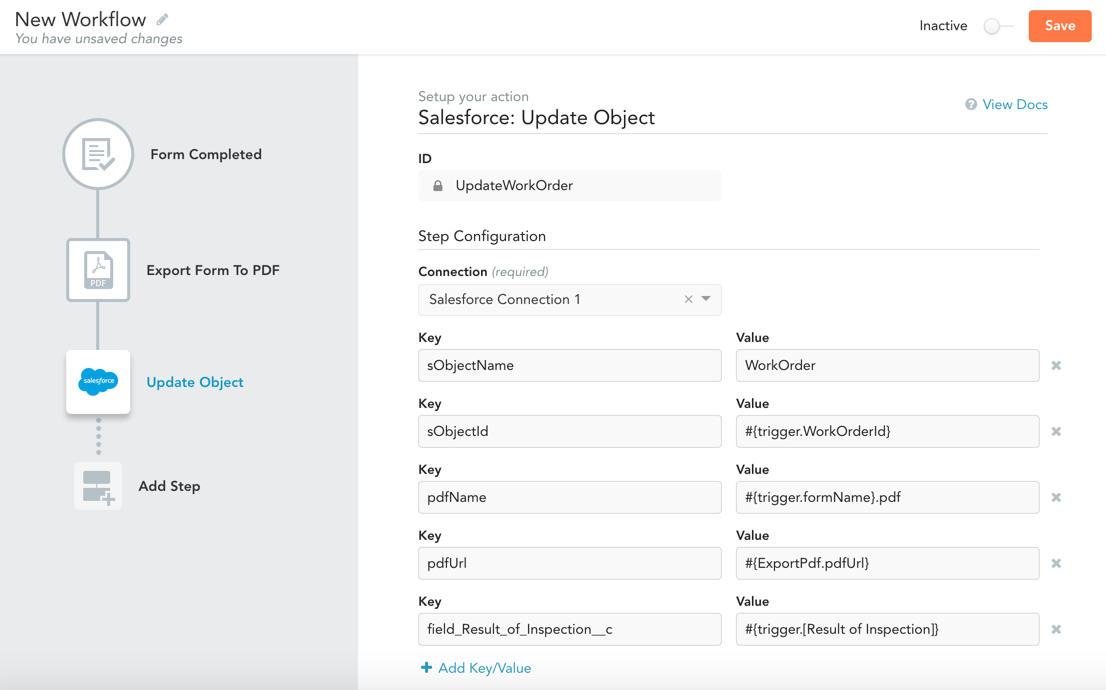
Task: Edit the field_Result_of_Inspection__c key field
Action: click(x=570, y=629)
